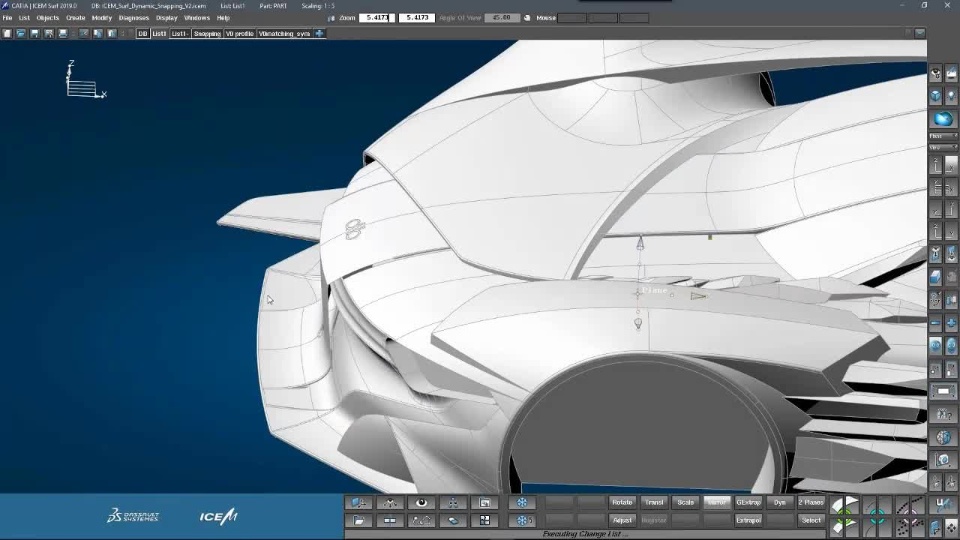Click the Save icon in top toolbar
The width and height of the screenshot is (960, 540).
click(x=35, y=34)
